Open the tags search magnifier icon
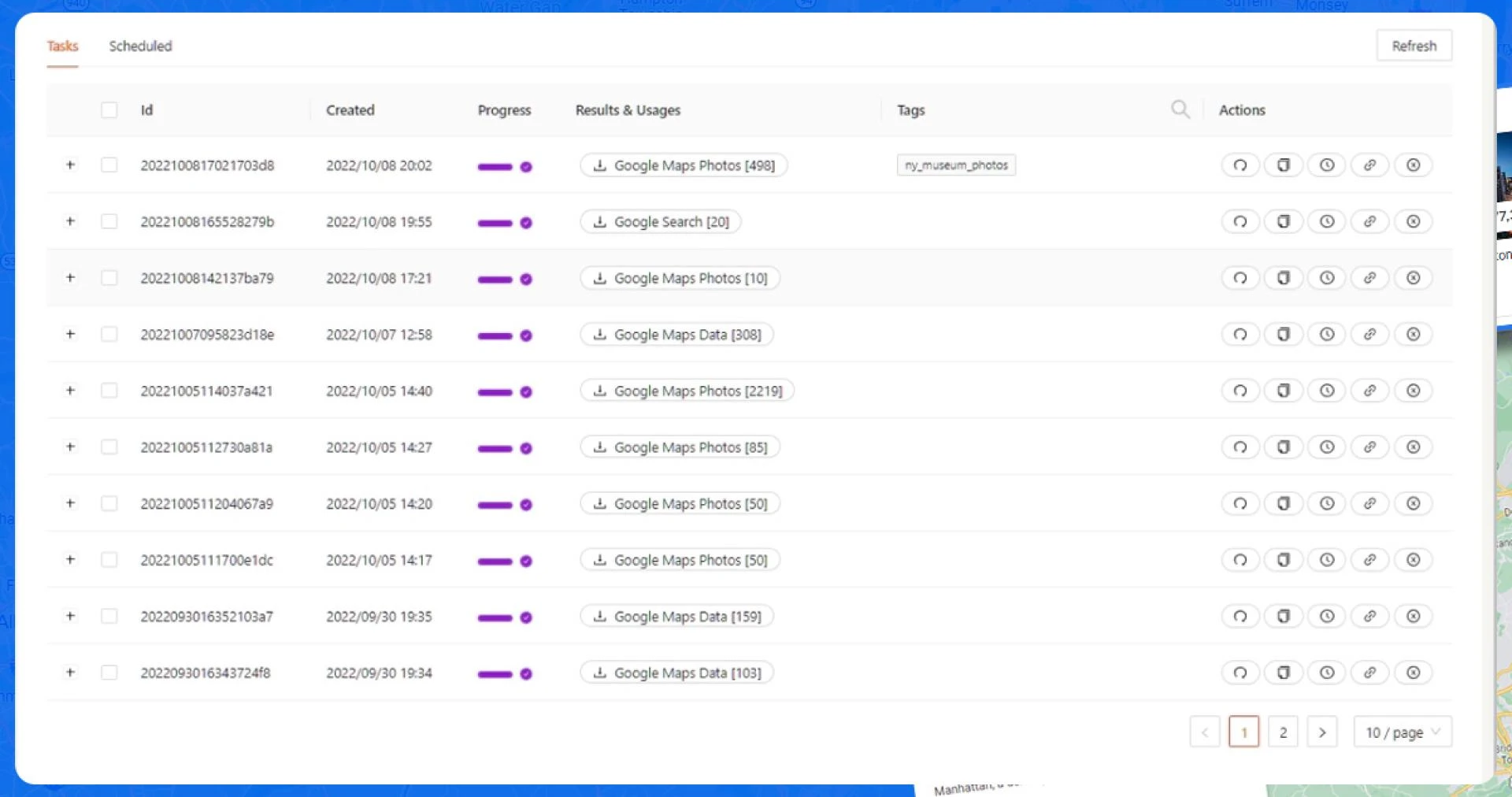The height and width of the screenshot is (797, 1512). click(1180, 109)
